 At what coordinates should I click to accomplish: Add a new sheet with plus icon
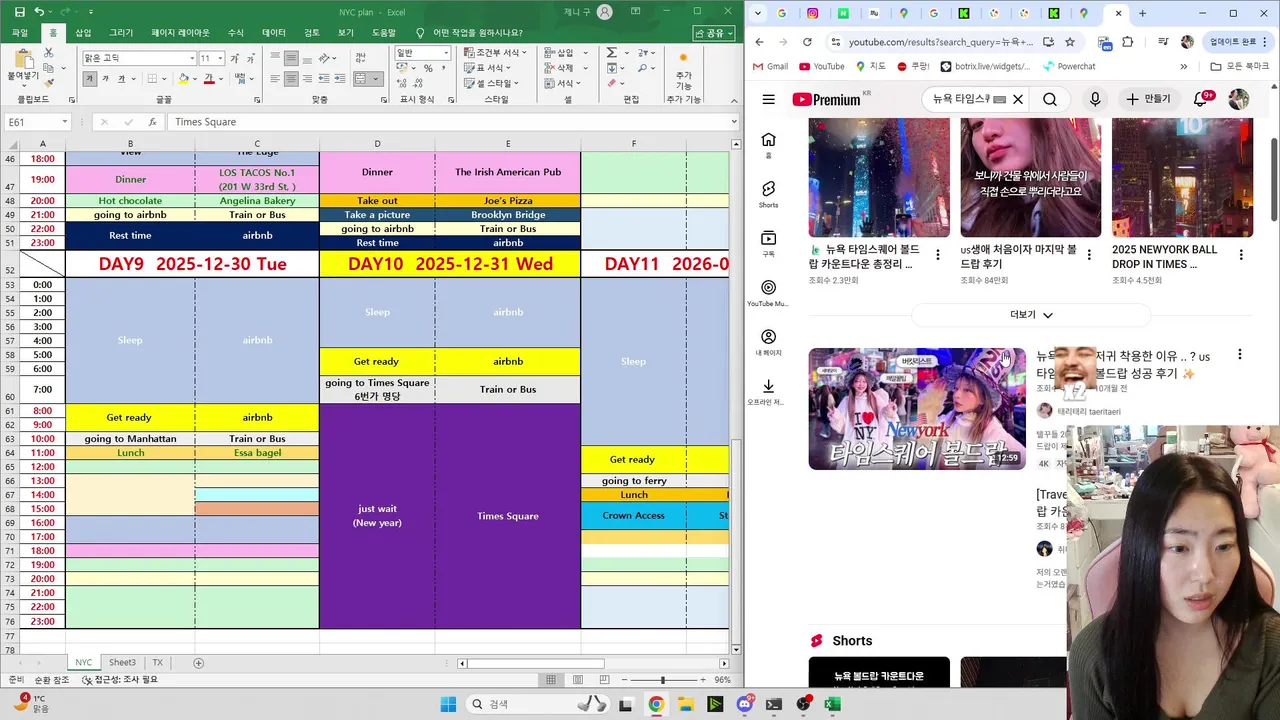198,663
